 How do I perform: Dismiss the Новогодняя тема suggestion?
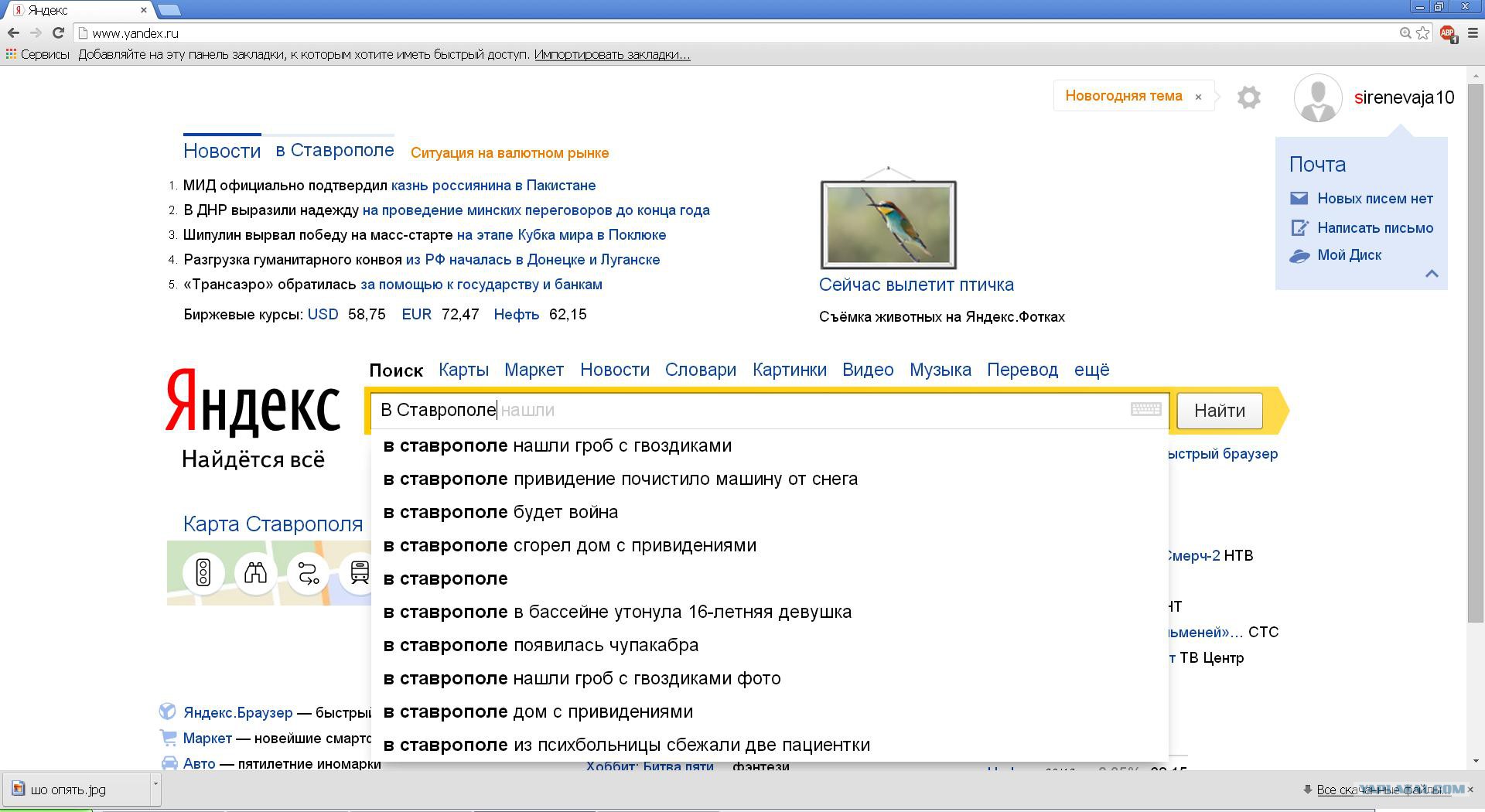pos(1198,97)
